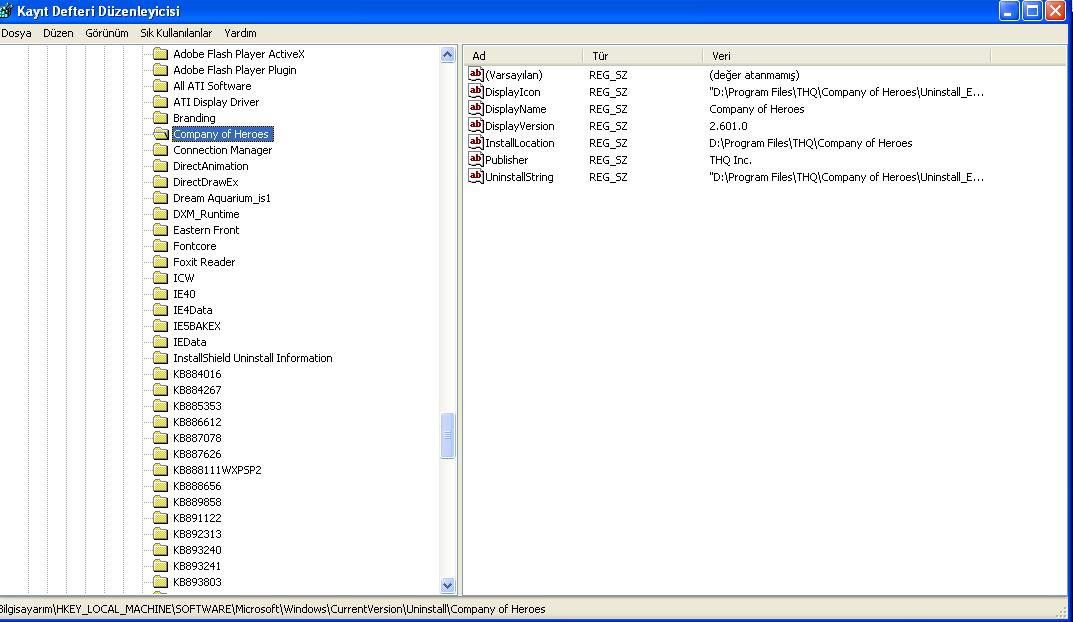Screen dimensions: 1073x622
Task: Select the KB884016 key
Action: pos(197,374)
